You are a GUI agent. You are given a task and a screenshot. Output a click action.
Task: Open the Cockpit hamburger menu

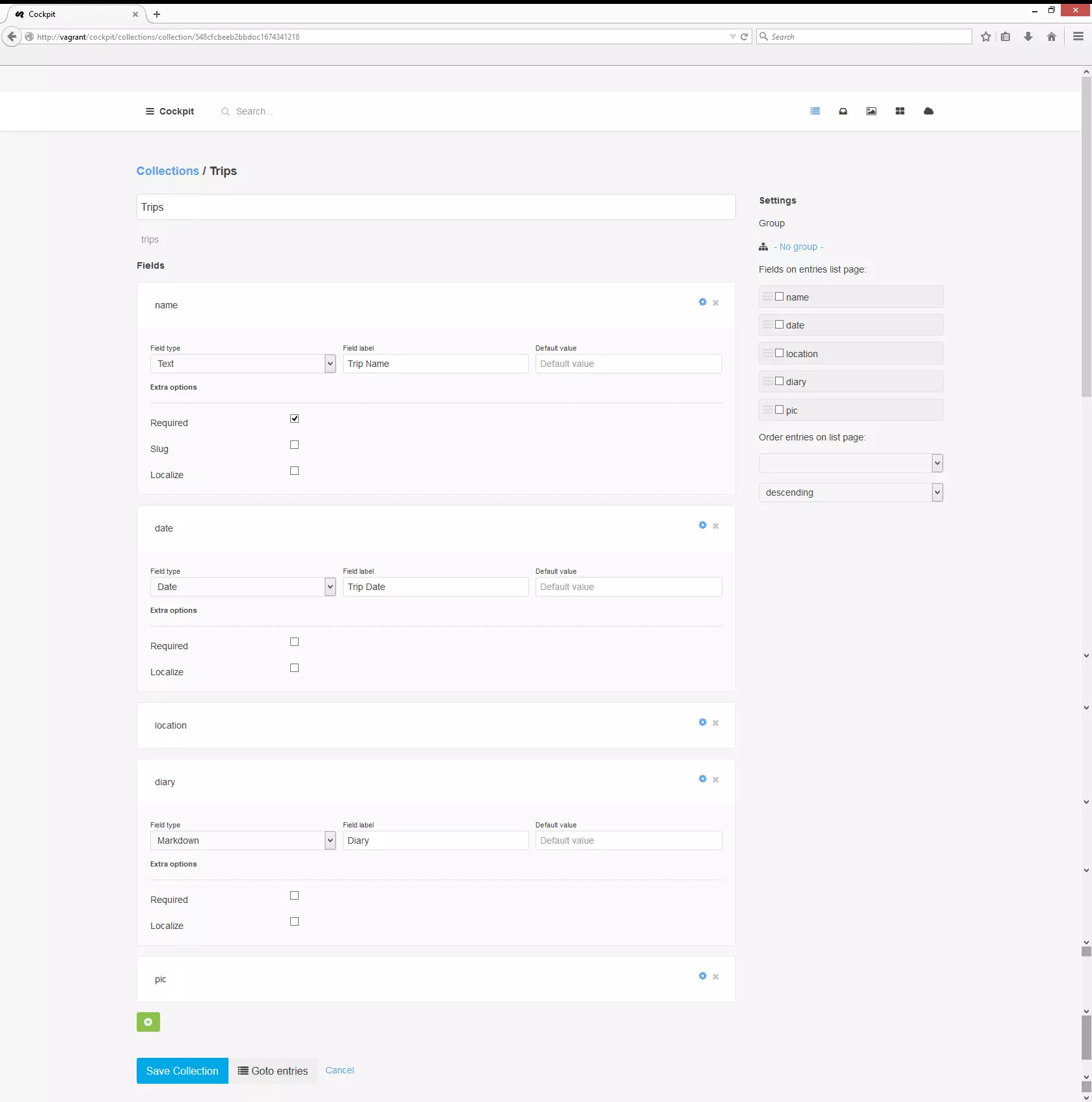pyautogui.click(x=148, y=111)
